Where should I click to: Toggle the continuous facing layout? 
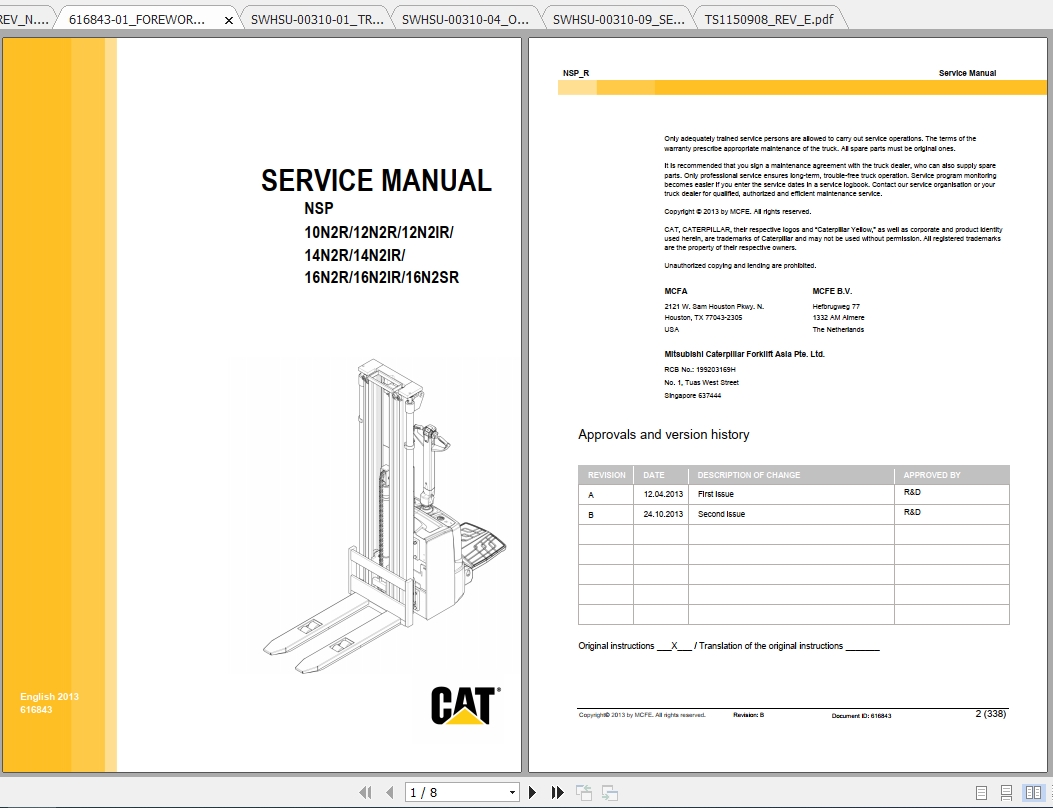(x=1051, y=792)
